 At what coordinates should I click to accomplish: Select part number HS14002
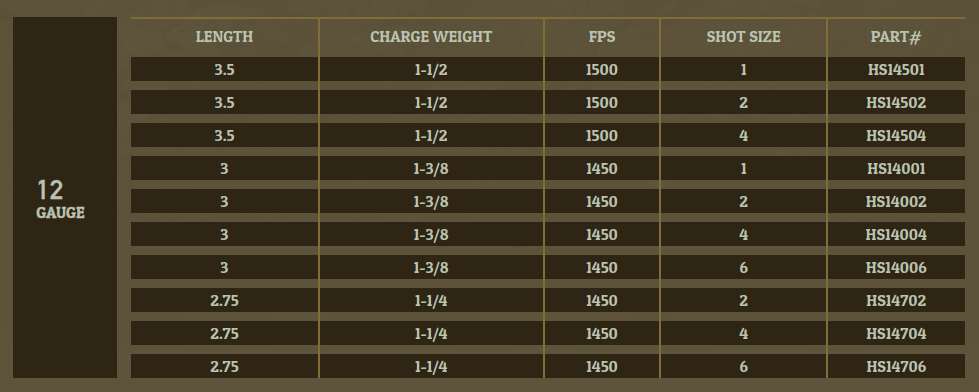(x=896, y=202)
